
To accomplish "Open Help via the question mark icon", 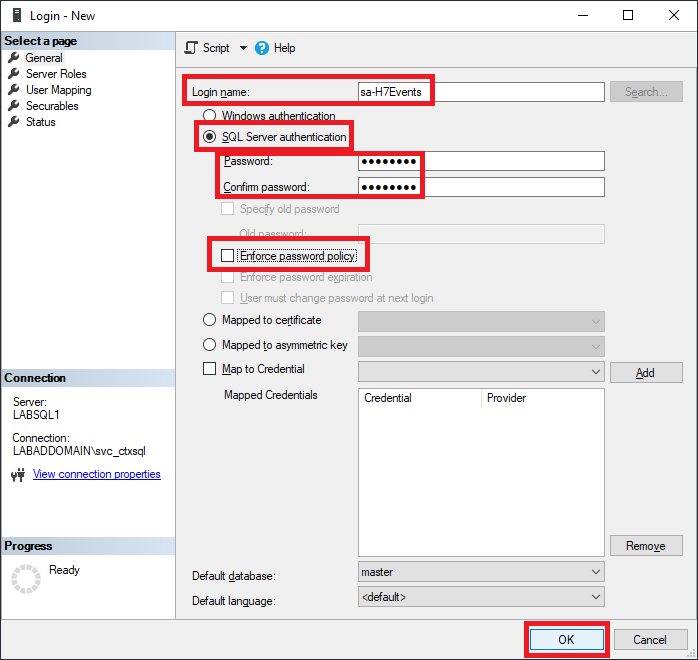I will [x=262, y=48].
